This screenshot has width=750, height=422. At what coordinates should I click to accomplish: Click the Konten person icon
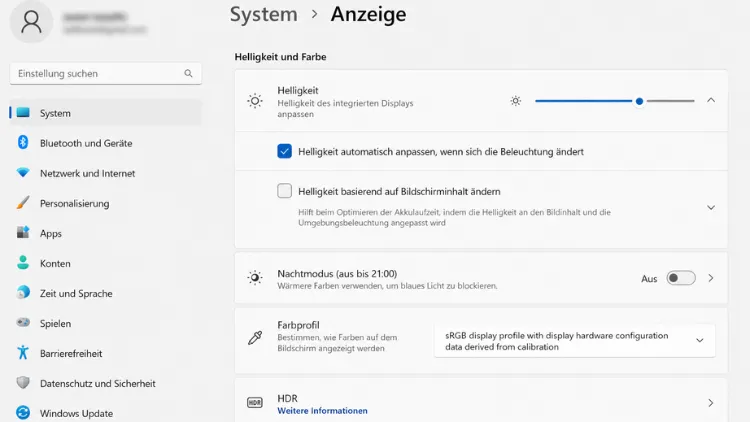(22, 263)
